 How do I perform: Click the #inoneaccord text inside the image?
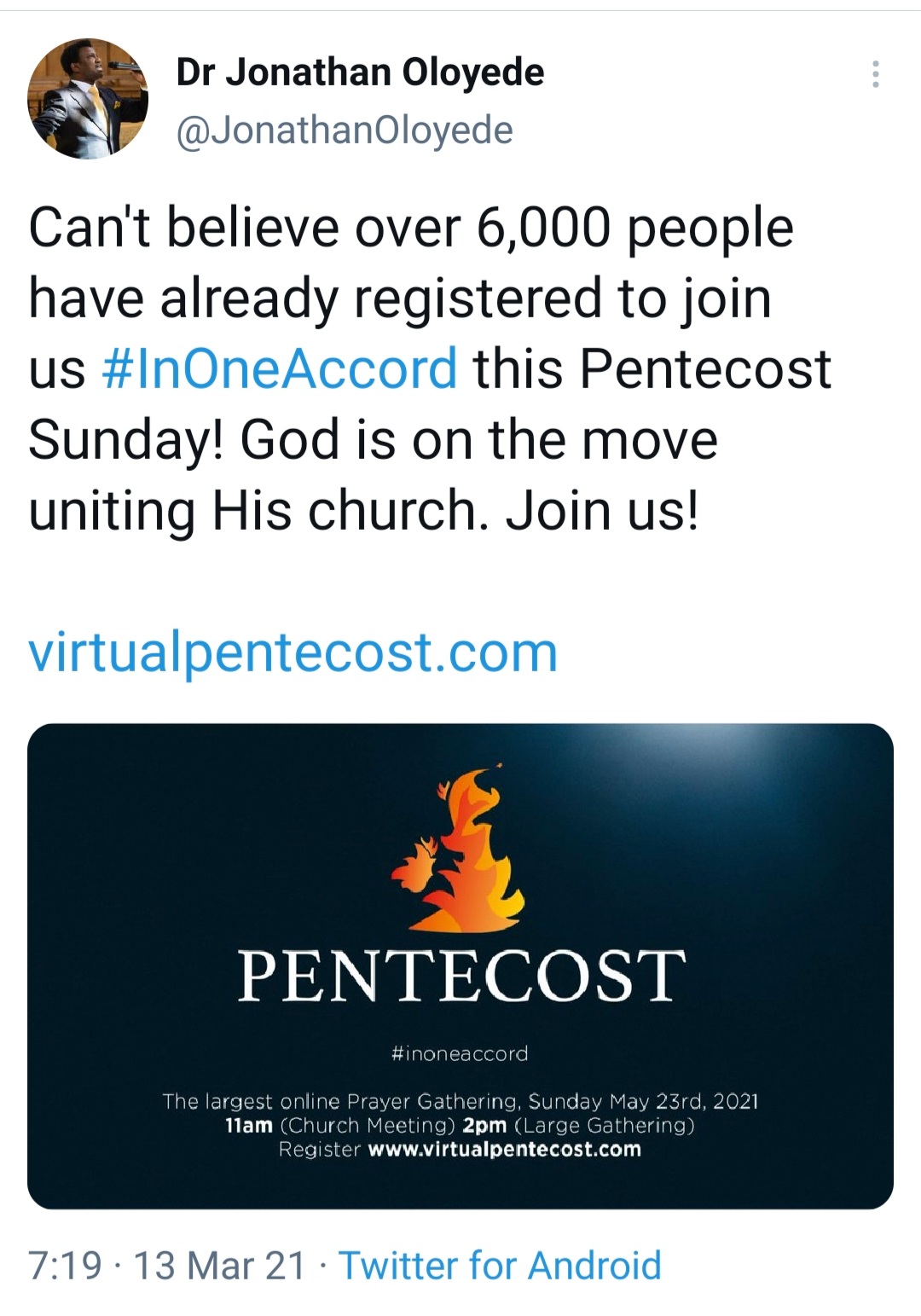pyautogui.click(x=460, y=1053)
